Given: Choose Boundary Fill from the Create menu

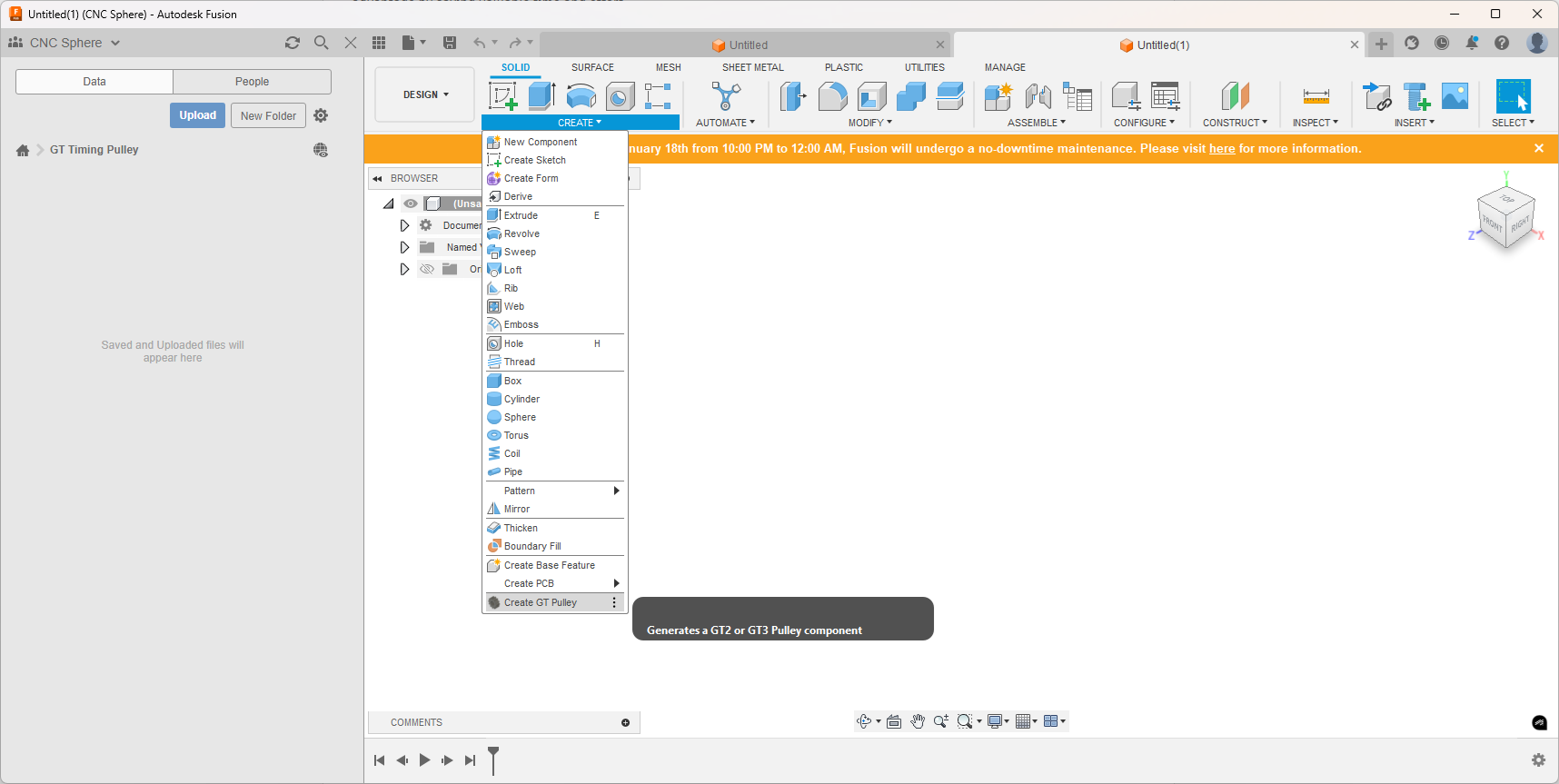Looking at the screenshot, I should point(554,546).
